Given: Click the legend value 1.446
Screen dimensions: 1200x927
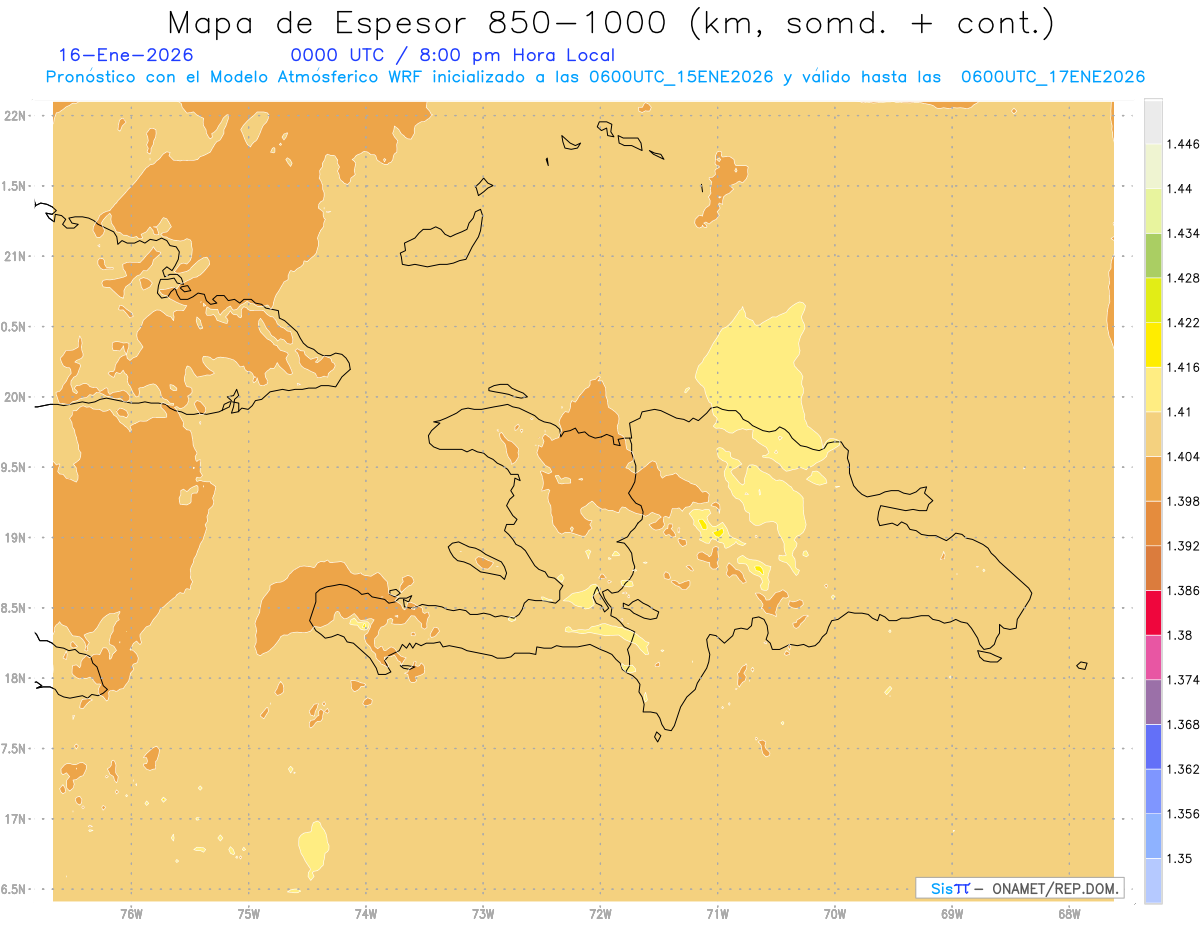Looking at the screenshot, I should click(x=1183, y=144).
